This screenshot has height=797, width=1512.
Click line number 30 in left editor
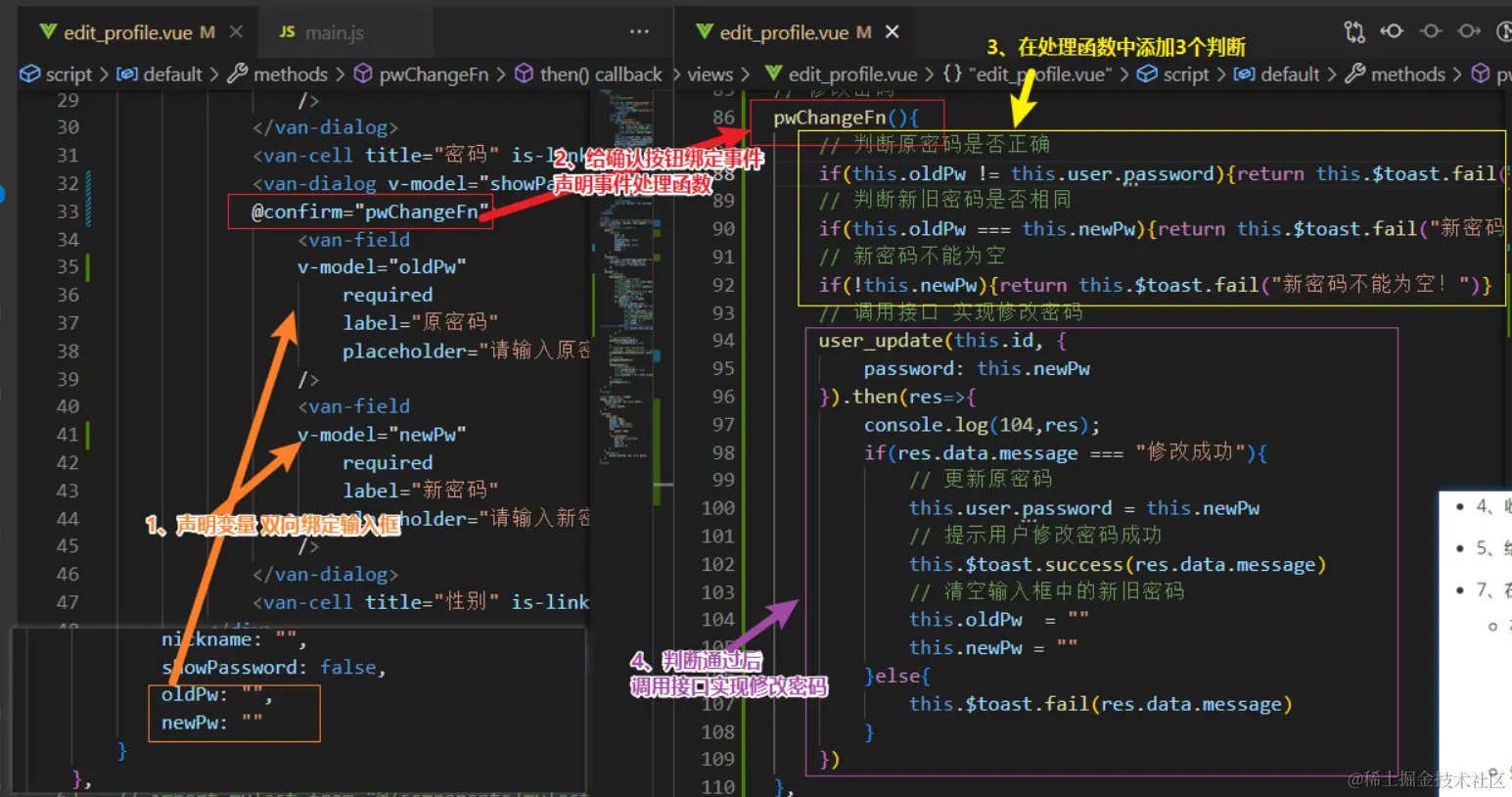(68, 127)
